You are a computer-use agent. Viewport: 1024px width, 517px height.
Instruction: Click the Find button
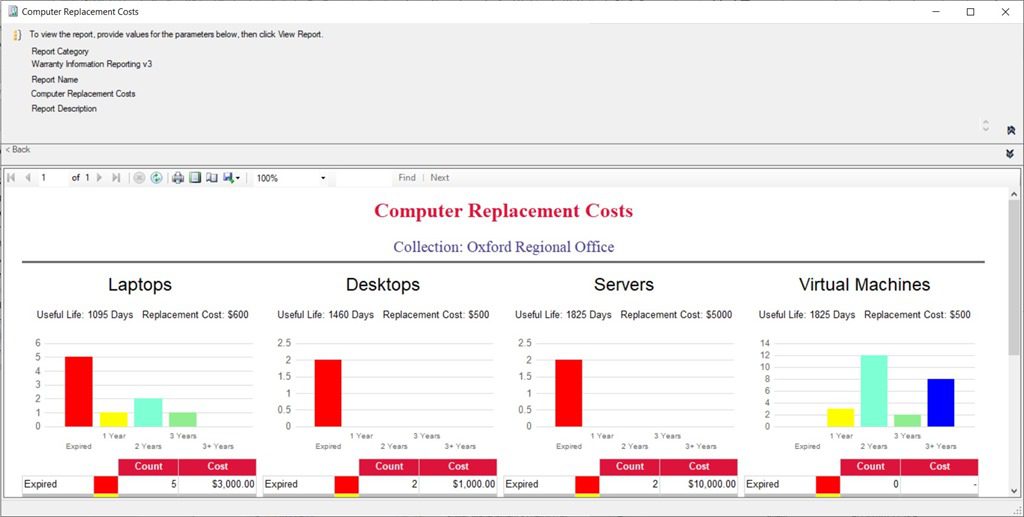[x=406, y=178]
